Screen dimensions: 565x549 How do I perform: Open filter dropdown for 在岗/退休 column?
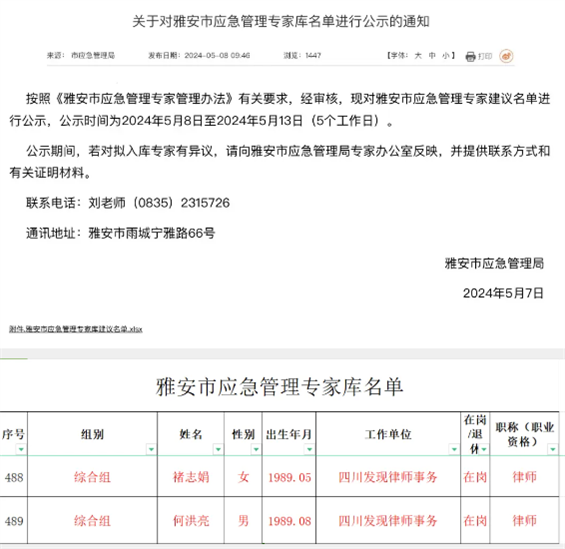[x=484, y=449]
